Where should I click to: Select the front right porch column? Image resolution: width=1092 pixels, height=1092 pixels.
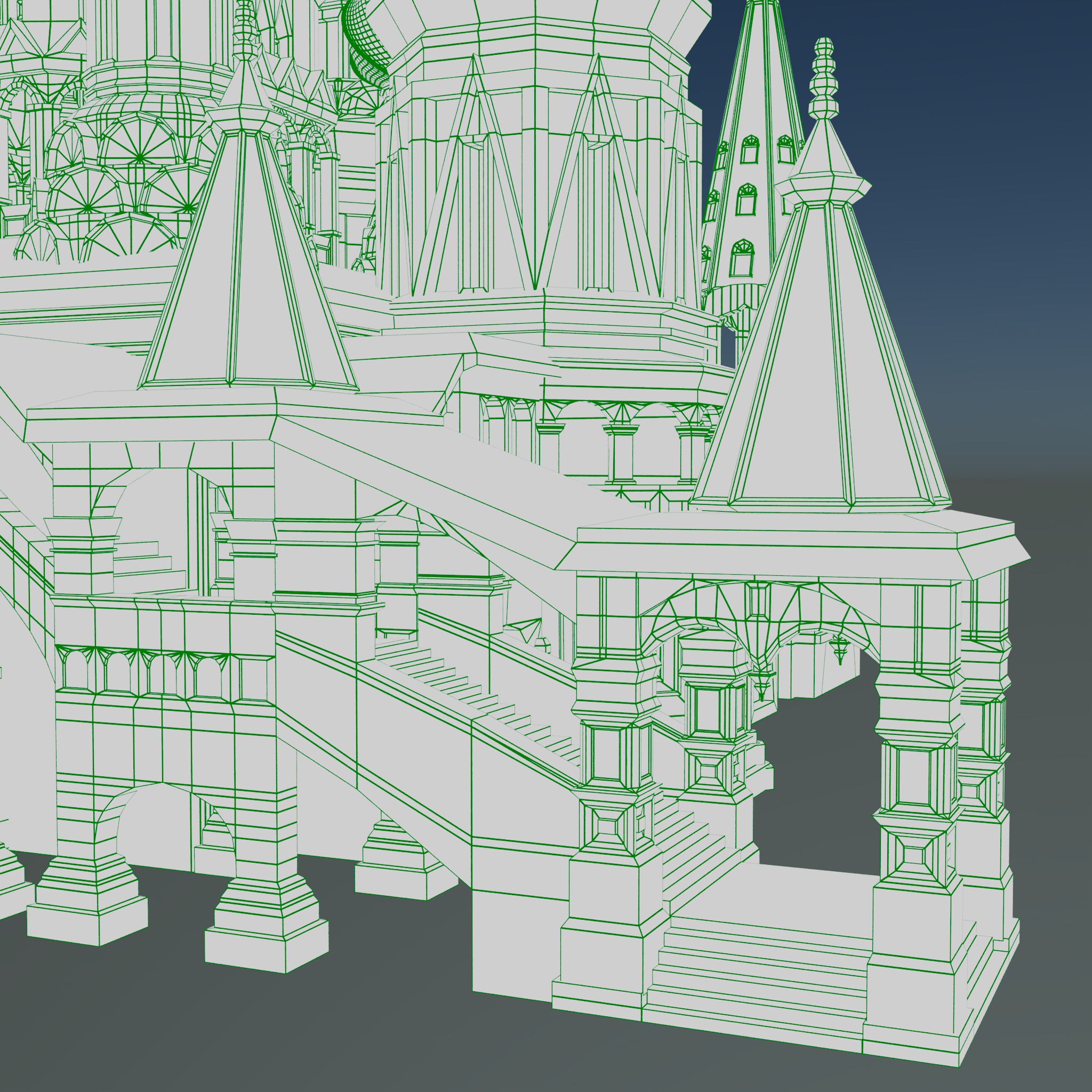click(919, 791)
